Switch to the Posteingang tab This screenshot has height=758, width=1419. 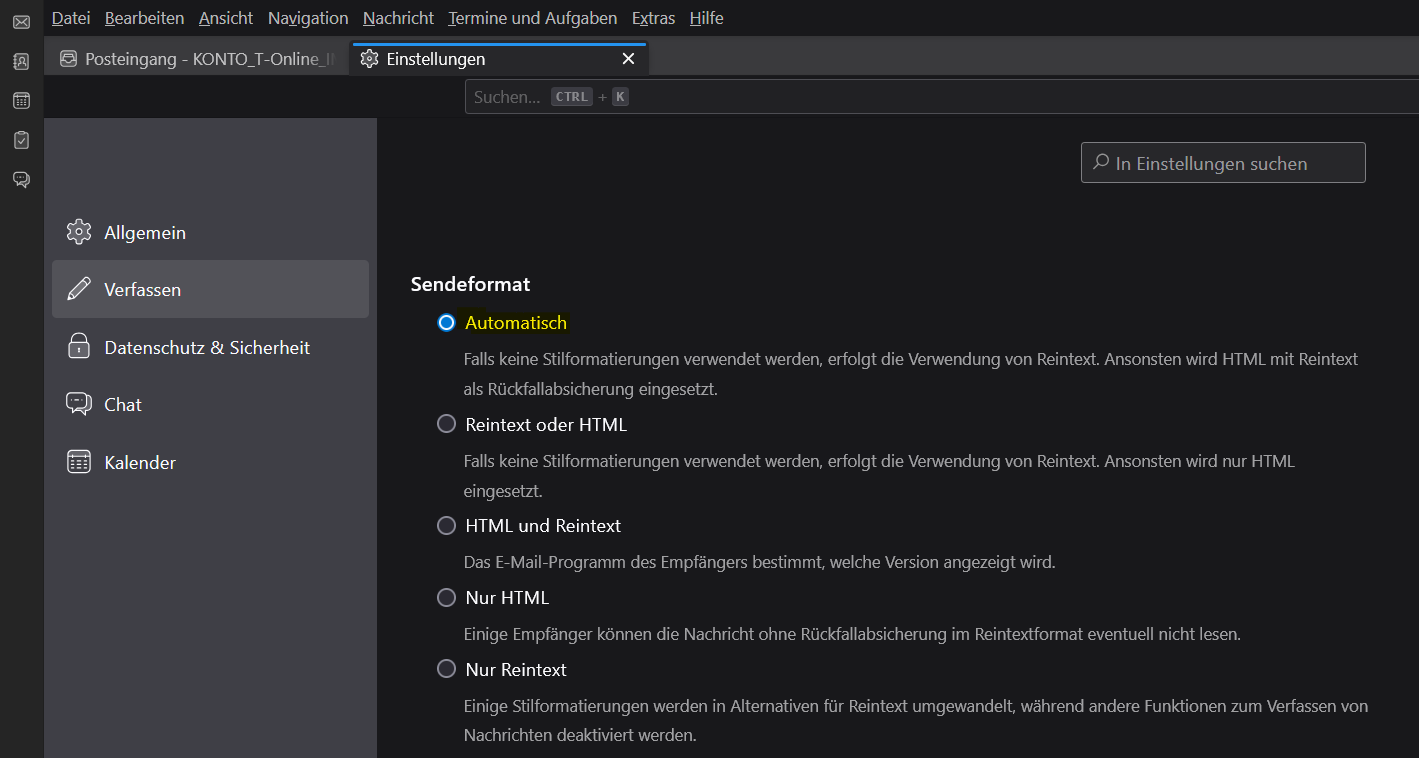coord(198,59)
